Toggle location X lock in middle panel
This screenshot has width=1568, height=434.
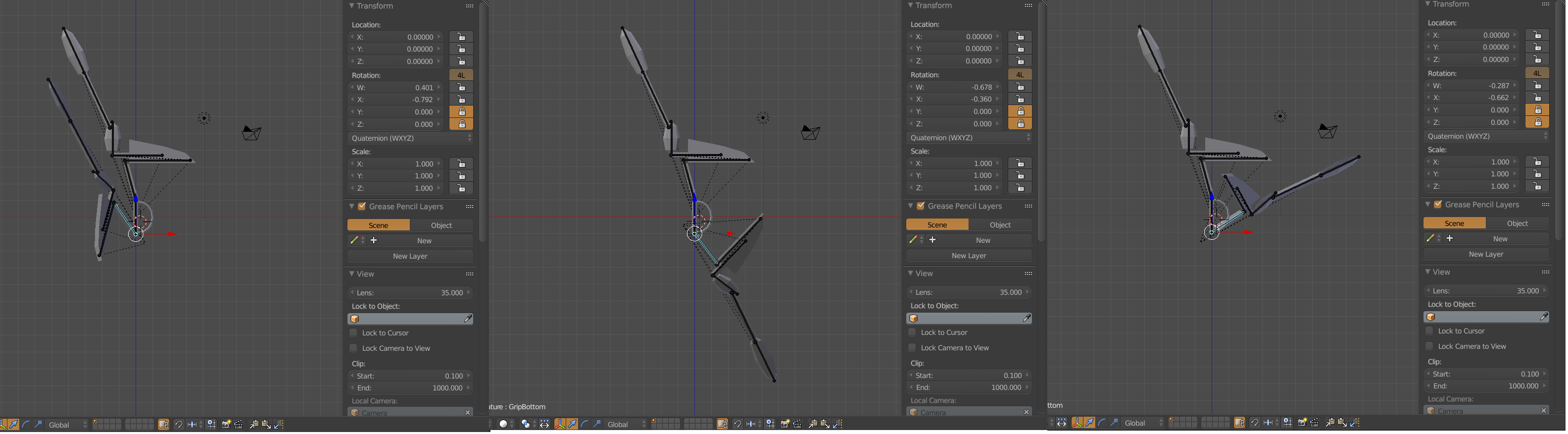(x=1020, y=37)
